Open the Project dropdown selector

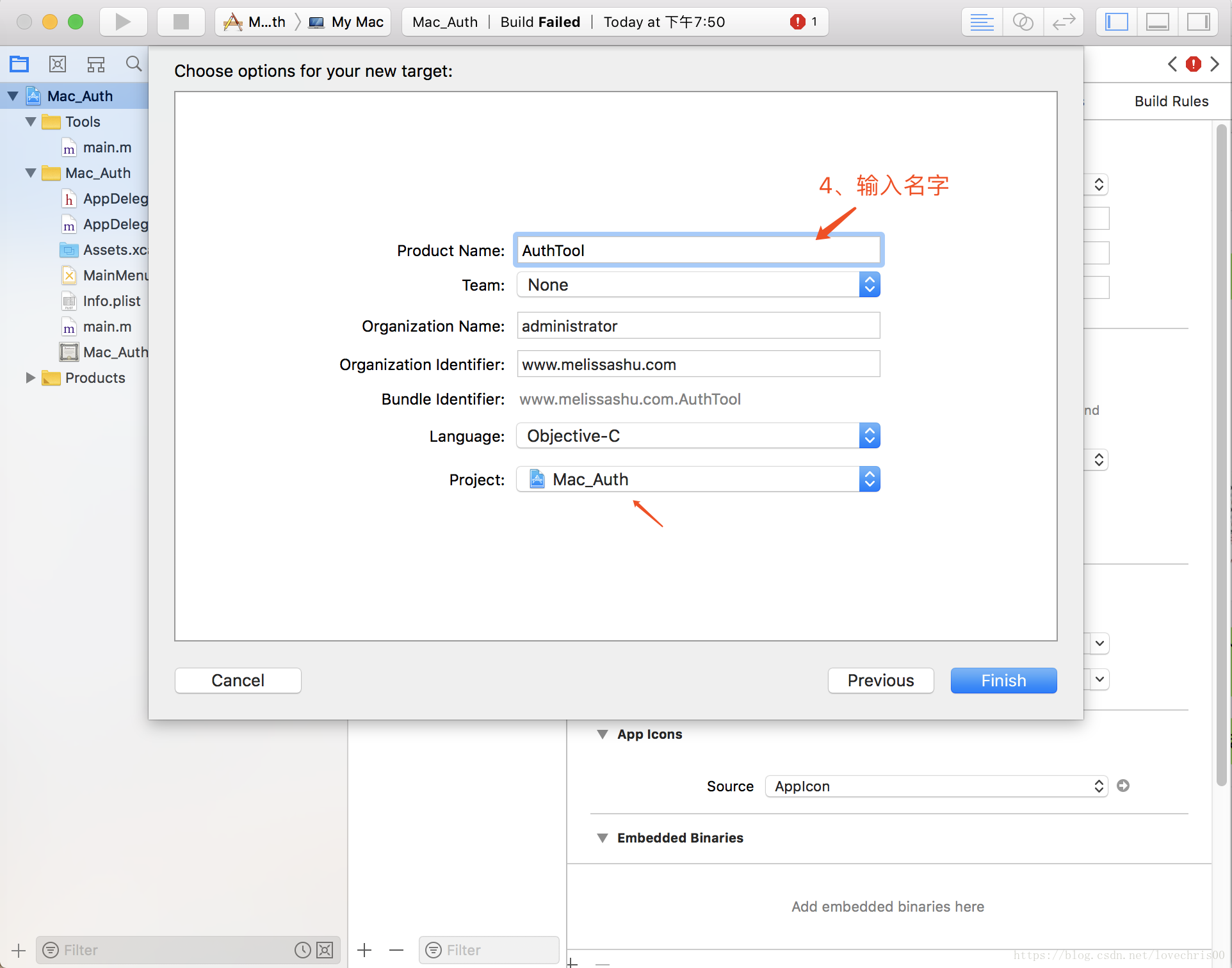click(868, 479)
